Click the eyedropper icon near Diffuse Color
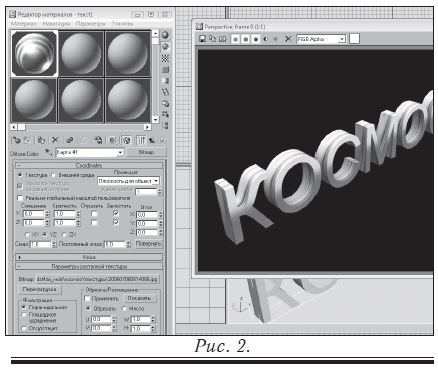Viewport: 438px width, 369px height. pyautogui.click(x=49, y=153)
